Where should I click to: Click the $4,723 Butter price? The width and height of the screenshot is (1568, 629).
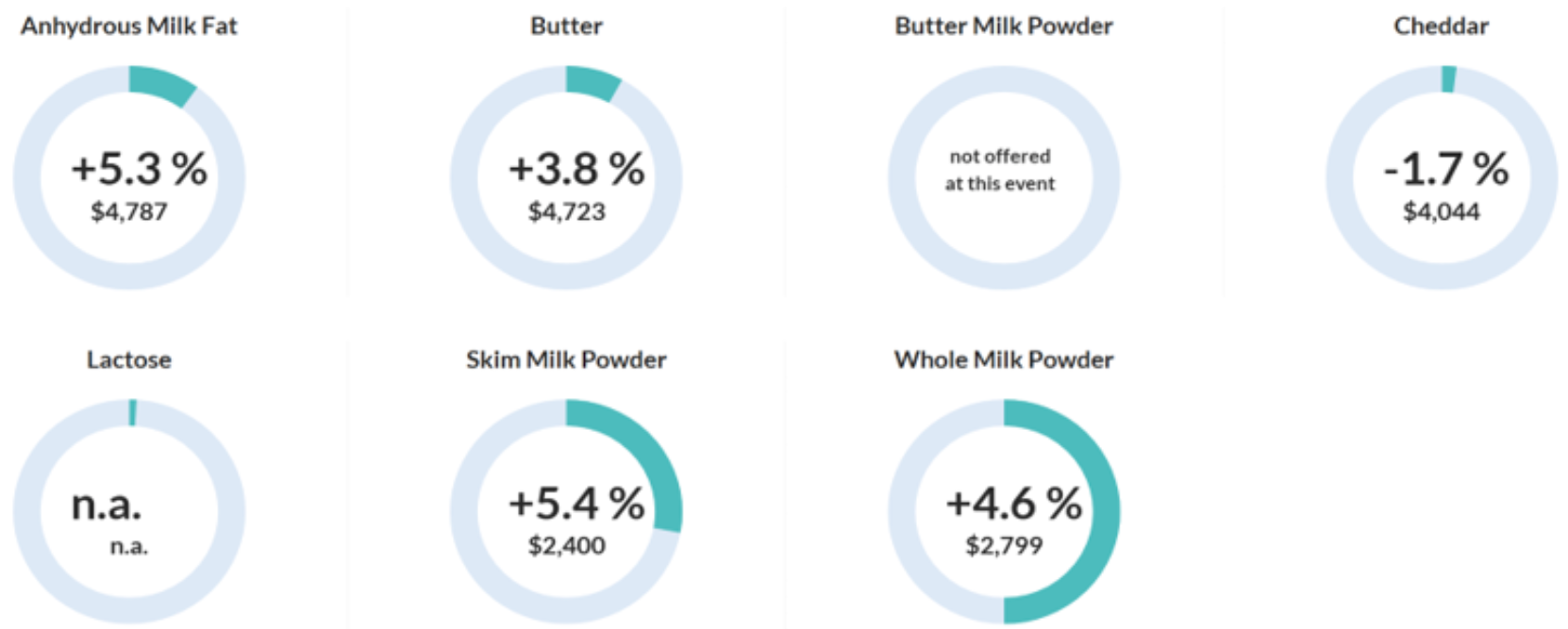(566, 211)
